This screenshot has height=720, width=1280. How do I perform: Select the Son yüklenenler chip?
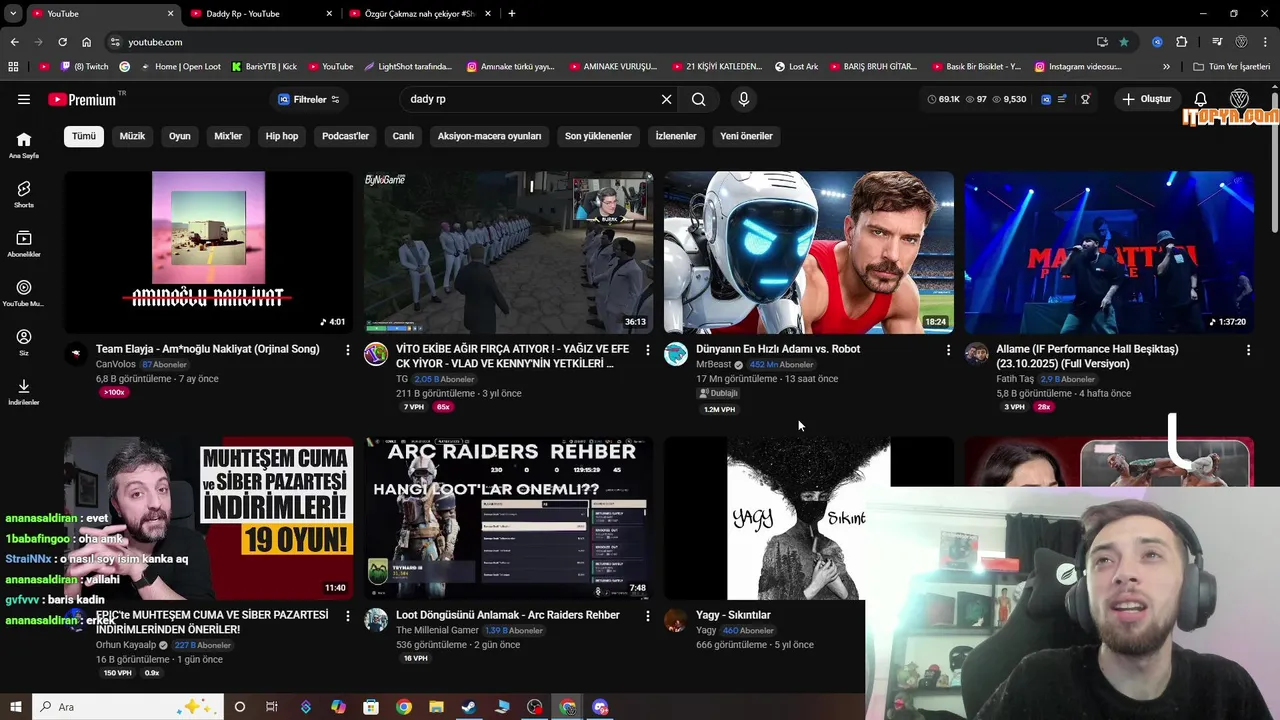pyautogui.click(x=598, y=136)
